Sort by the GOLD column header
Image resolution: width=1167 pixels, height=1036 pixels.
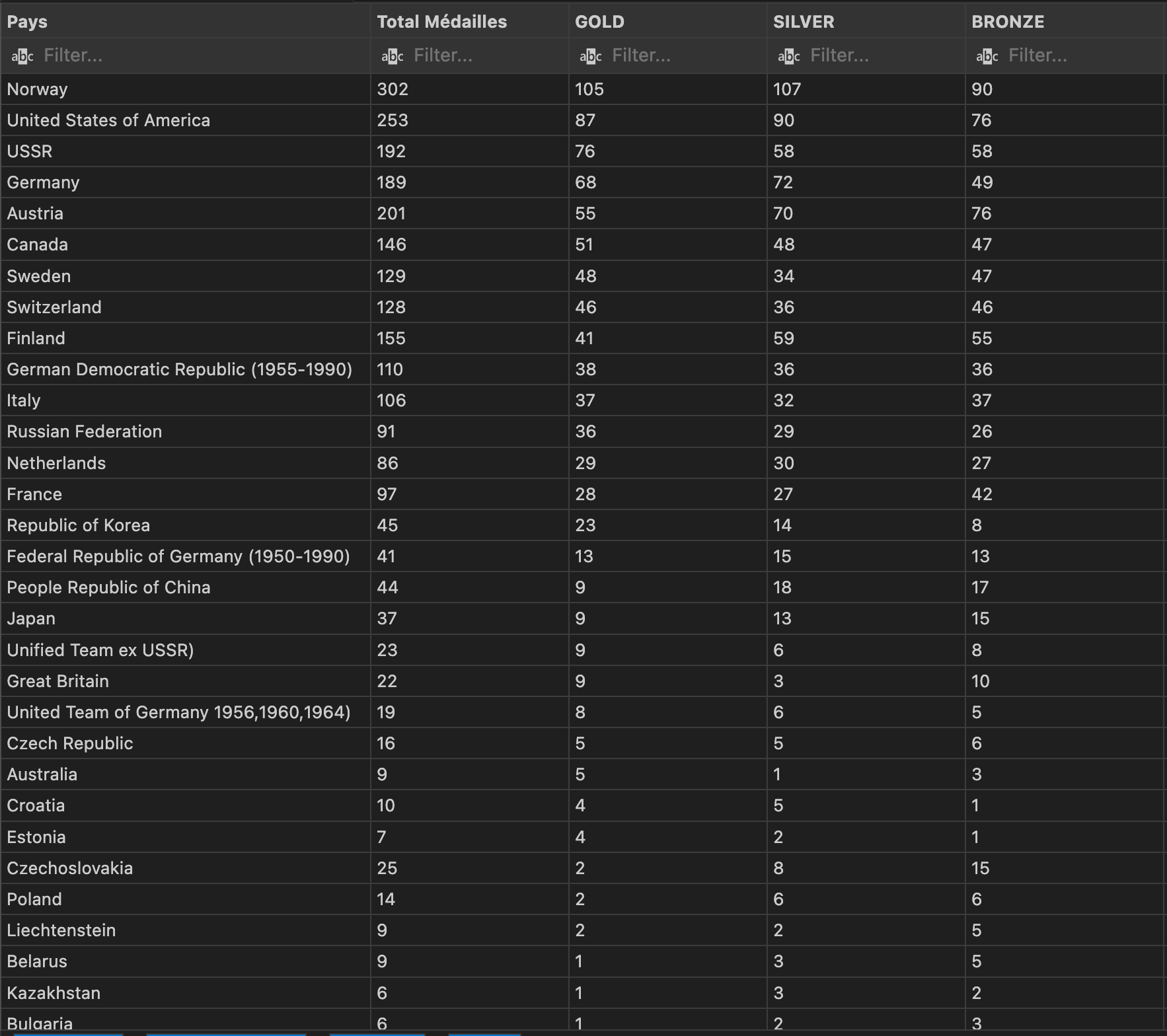point(667,22)
